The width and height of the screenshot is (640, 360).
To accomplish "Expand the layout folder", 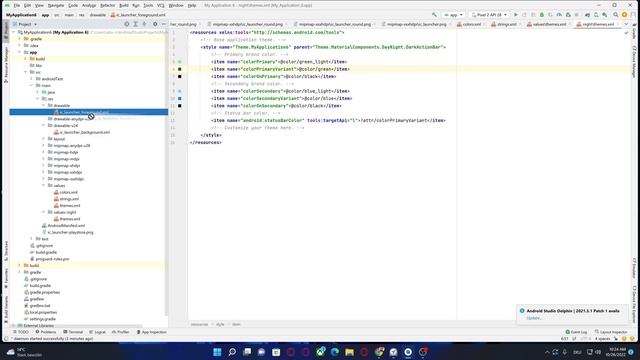I will point(44,139).
